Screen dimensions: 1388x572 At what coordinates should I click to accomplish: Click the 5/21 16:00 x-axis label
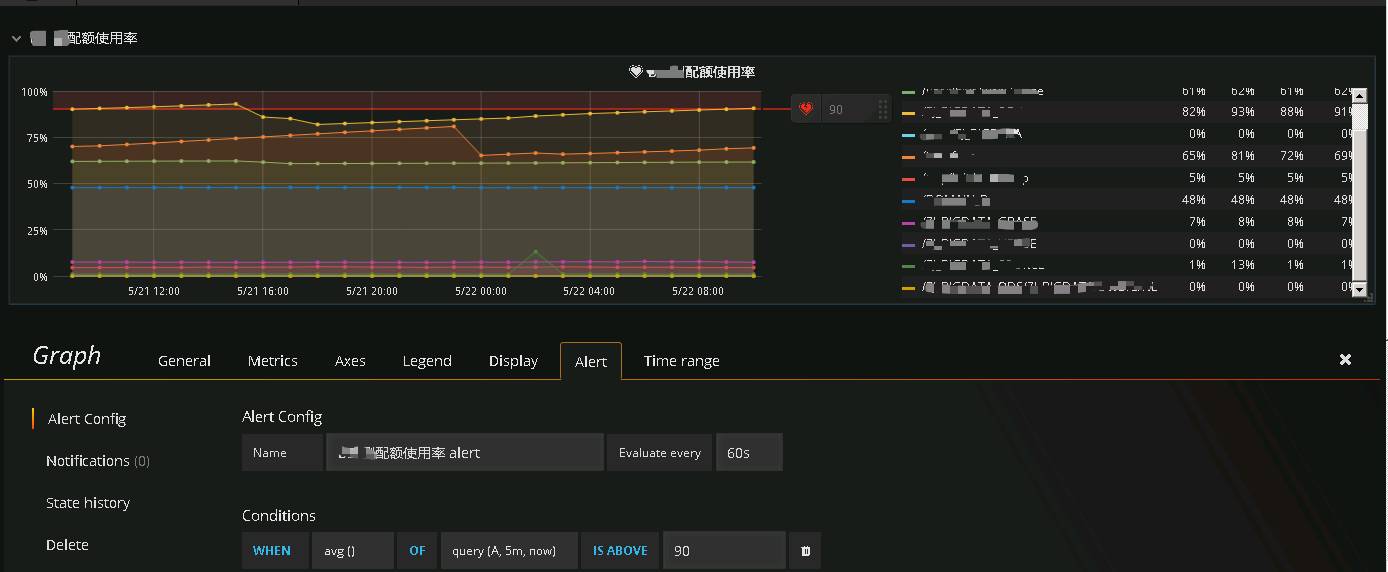tap(263, 292)
